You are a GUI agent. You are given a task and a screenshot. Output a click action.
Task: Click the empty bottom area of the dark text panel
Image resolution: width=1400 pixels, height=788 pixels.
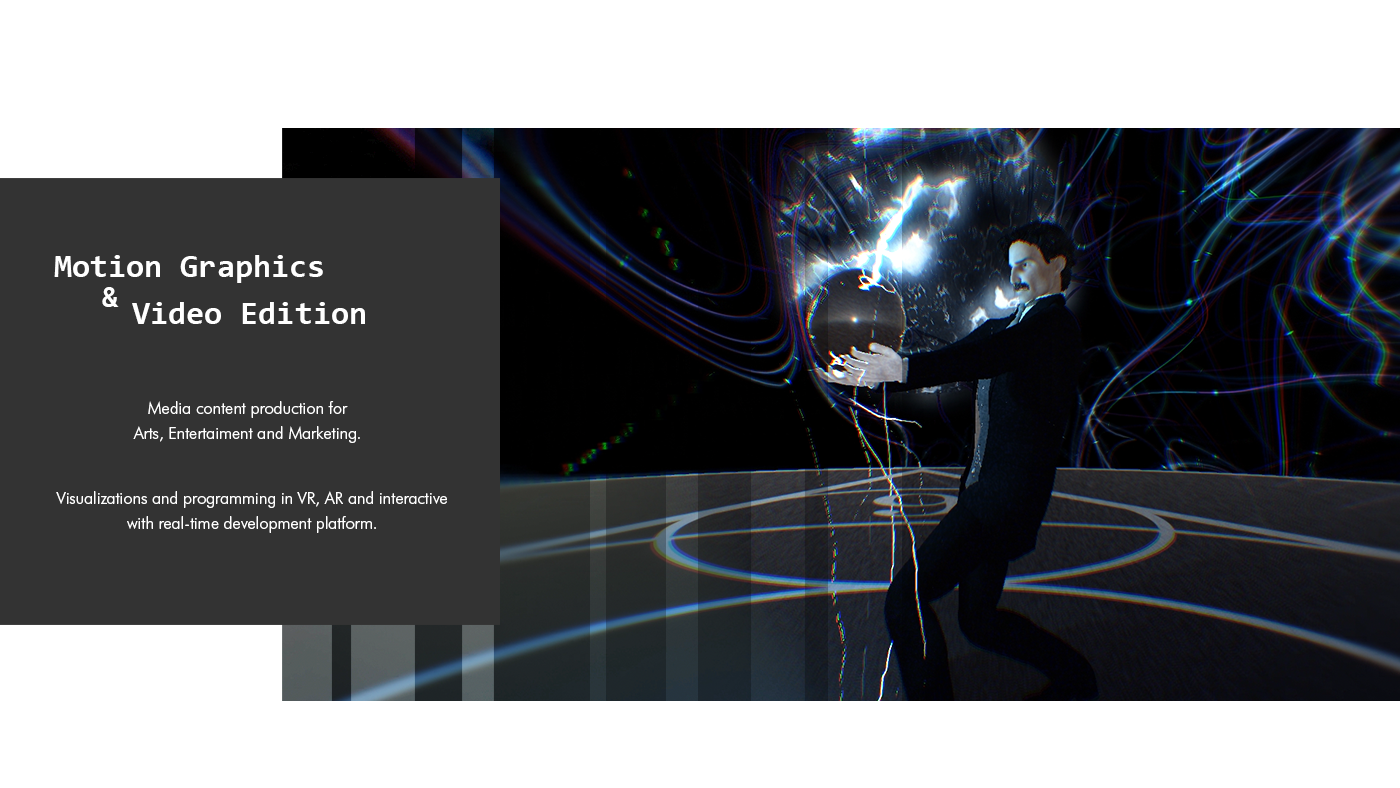[250, 585]
